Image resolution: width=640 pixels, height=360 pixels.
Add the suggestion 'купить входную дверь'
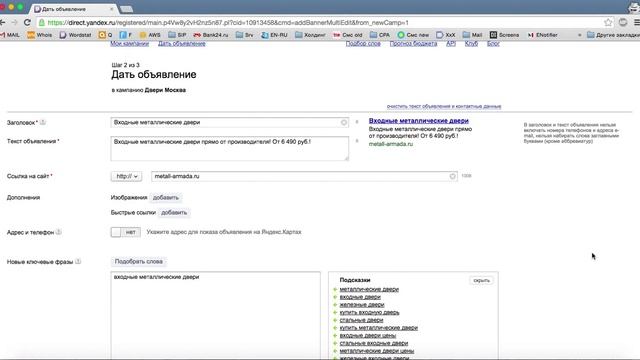pos(369,313)
